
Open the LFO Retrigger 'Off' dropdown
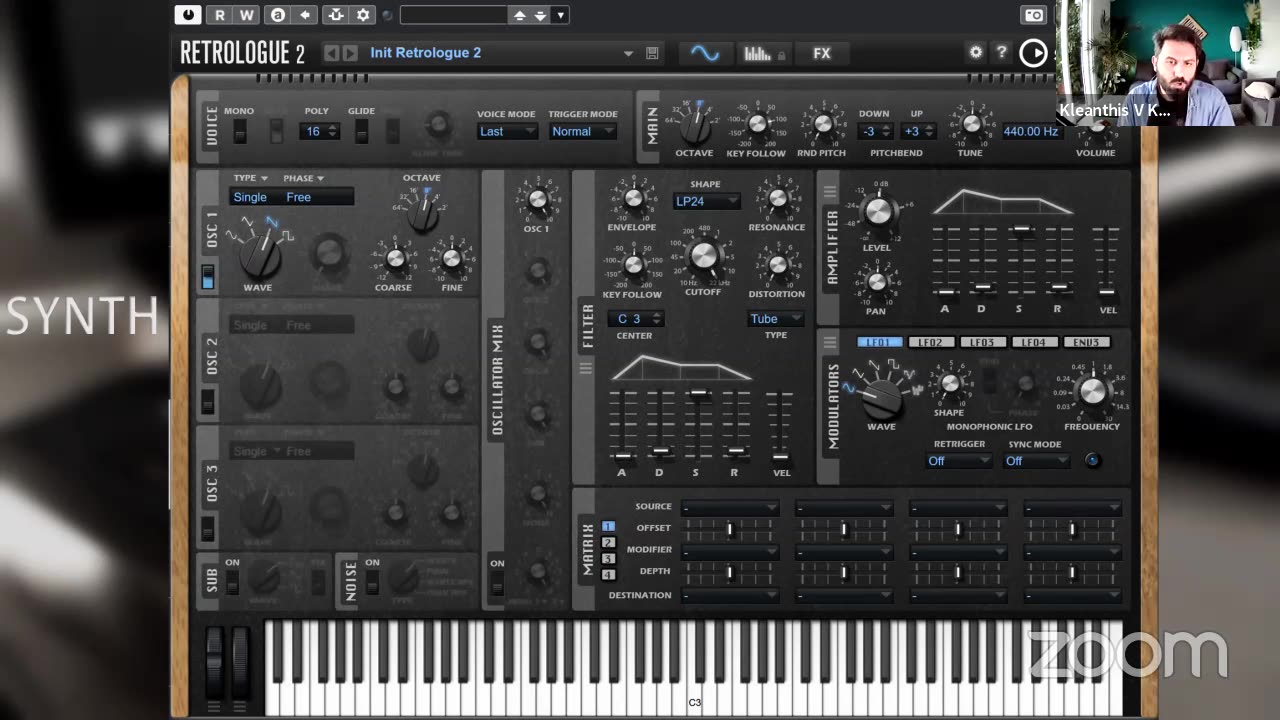coord(959,461)
